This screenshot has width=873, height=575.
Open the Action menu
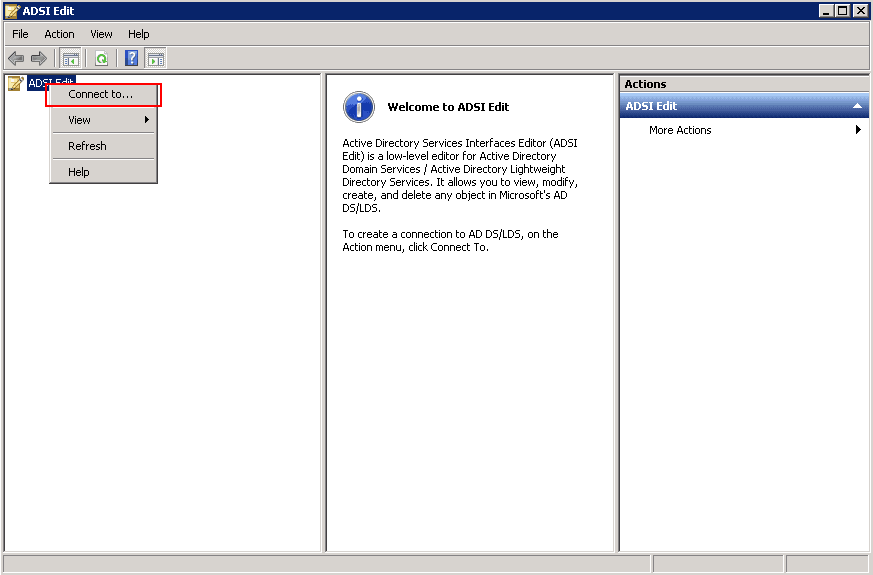59,34
